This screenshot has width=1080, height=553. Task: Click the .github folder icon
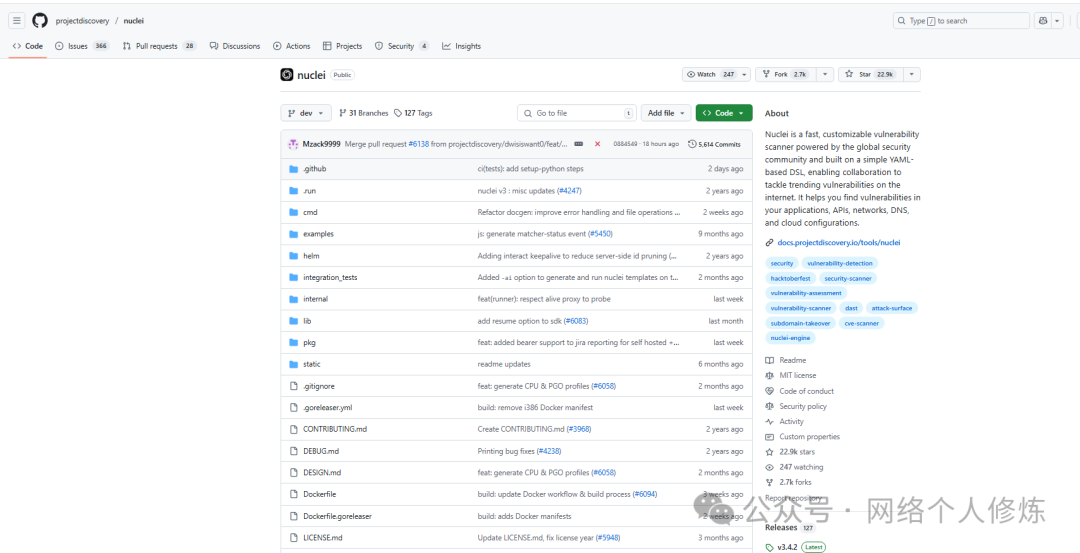pyautogui.click(x=293, y=169)
